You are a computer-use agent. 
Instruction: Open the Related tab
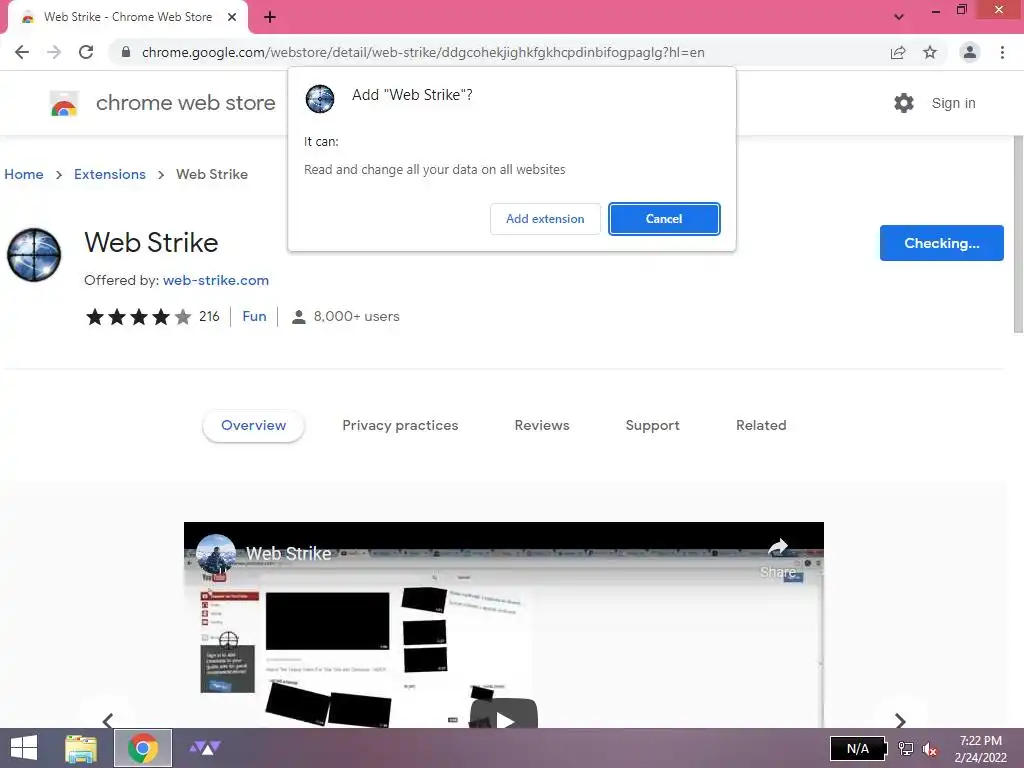(761, 425)
